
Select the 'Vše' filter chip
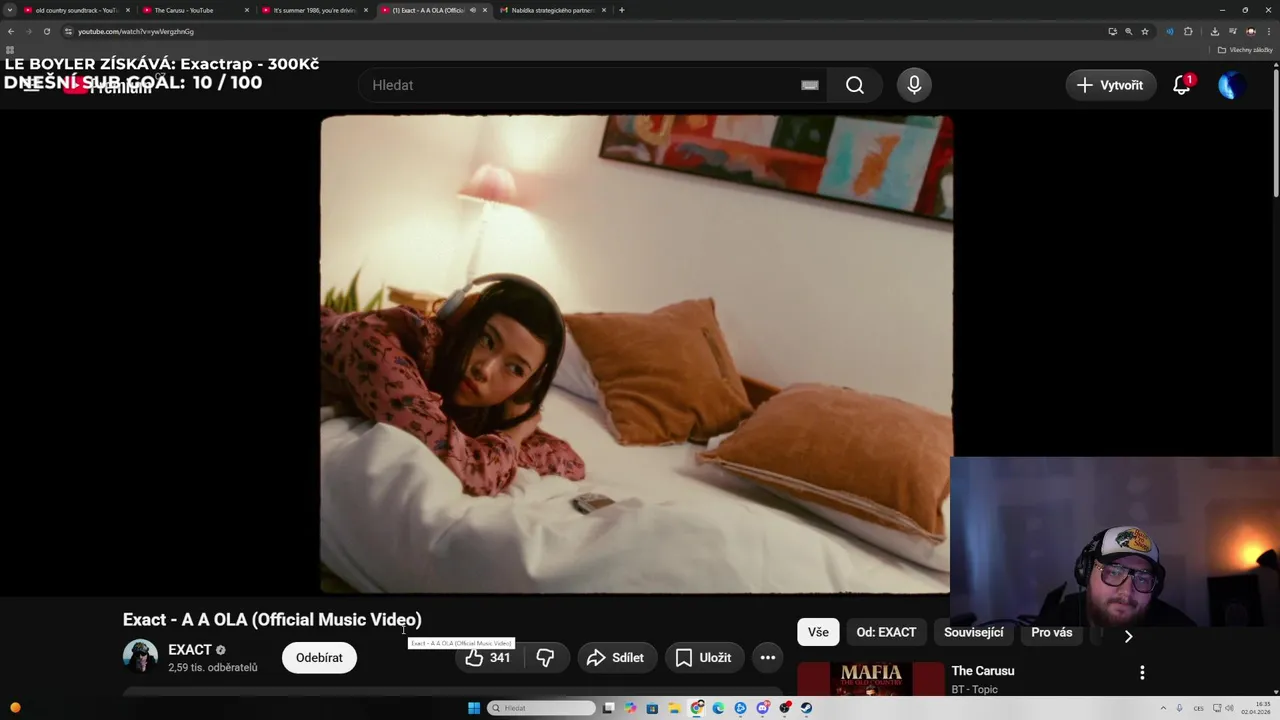pos(818,632)
